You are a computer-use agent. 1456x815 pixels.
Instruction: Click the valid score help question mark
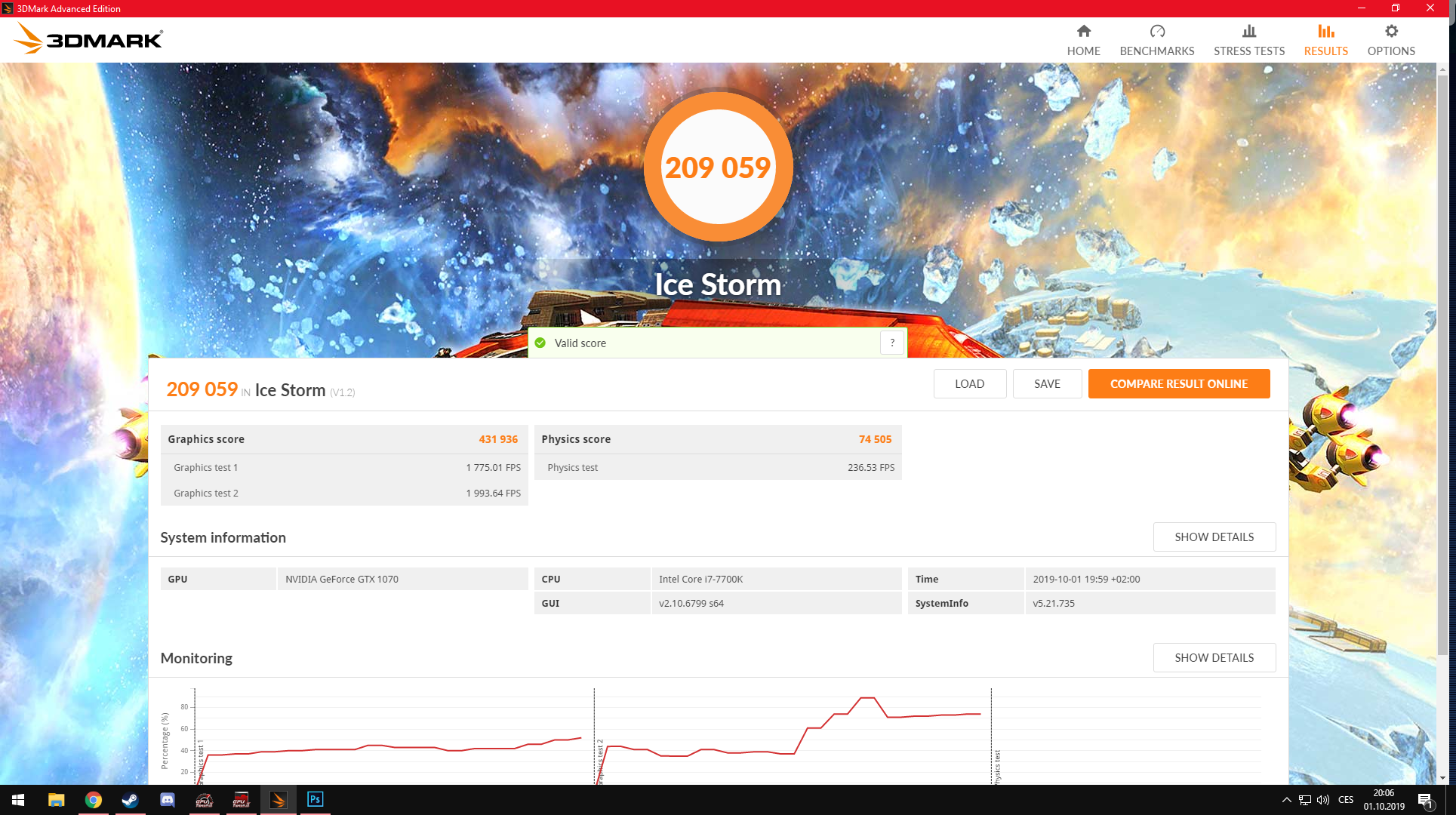coord(892,343)
